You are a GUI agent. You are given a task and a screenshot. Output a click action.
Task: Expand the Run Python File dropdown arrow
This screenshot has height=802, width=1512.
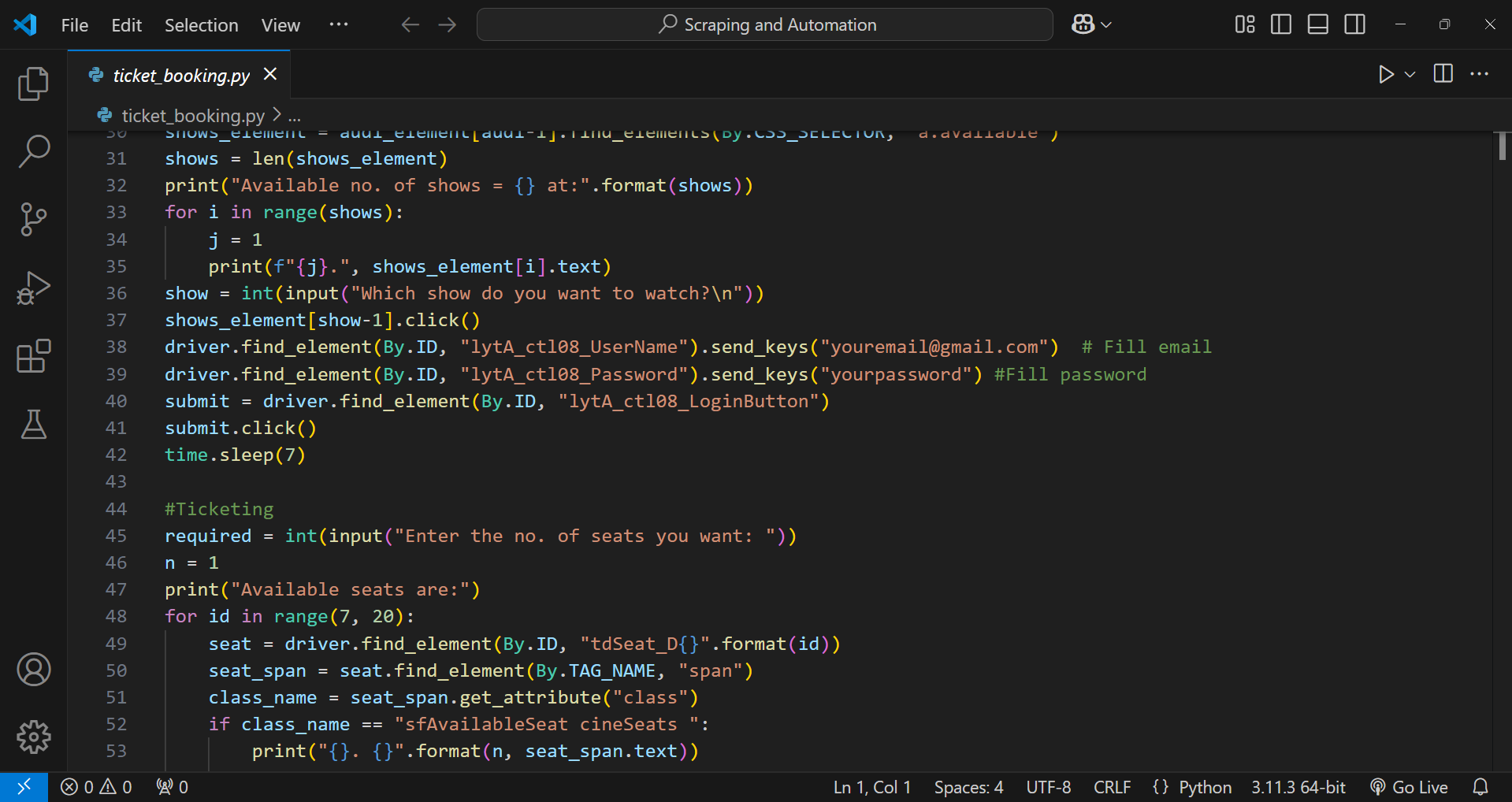(1410, 74)
